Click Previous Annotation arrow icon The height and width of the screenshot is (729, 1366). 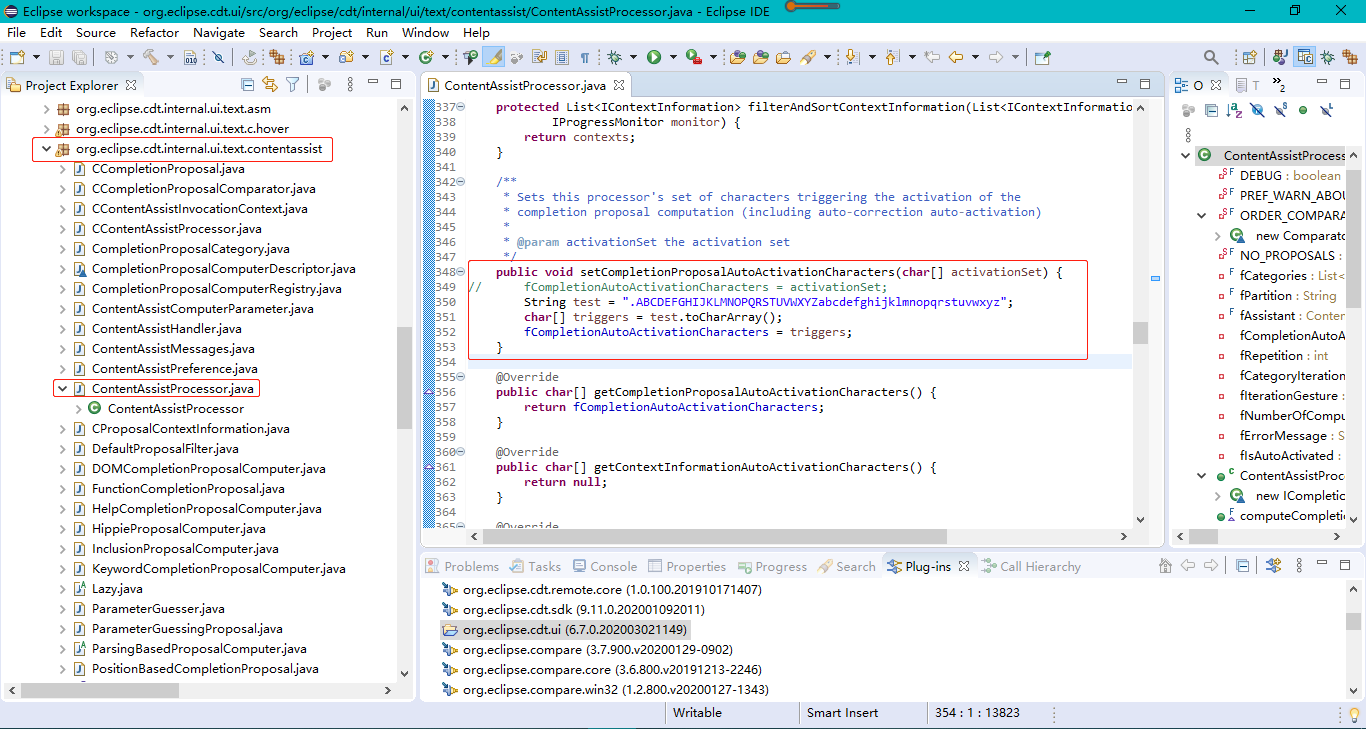coord(891,57)
